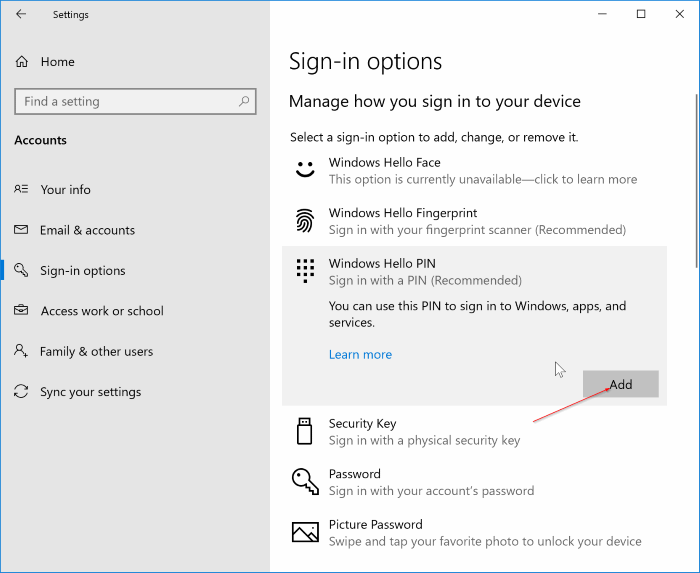Viewport: 700px width, 573px height.
Task: Click the Picture Password image icon
Action: tap(305, 532)
